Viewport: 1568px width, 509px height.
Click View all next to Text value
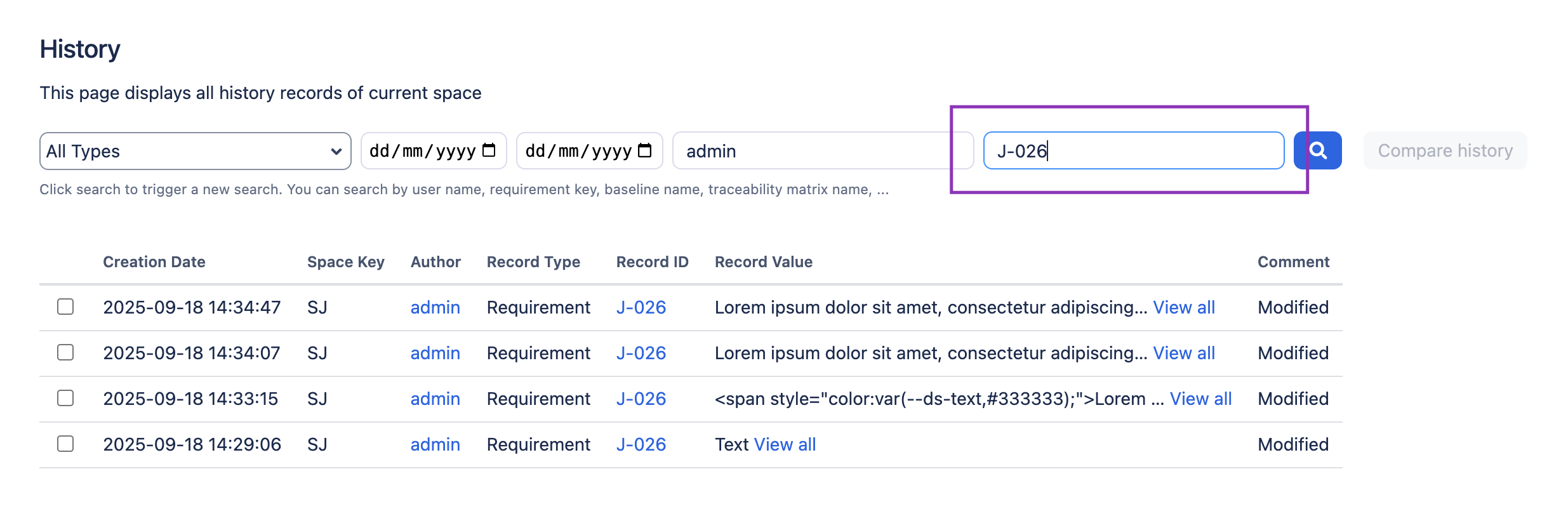pos(784,444)
